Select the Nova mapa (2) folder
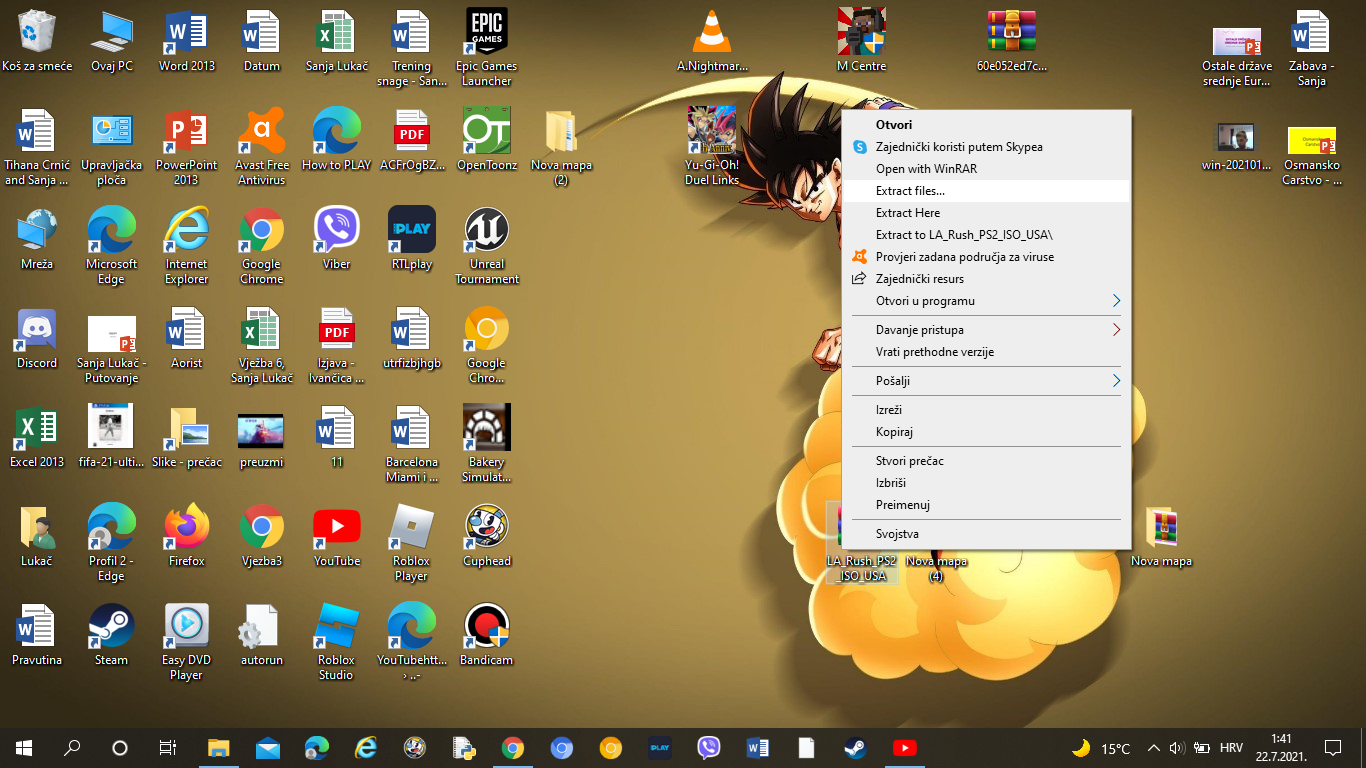Screen dimensions: 1366x768 point(562,147)
